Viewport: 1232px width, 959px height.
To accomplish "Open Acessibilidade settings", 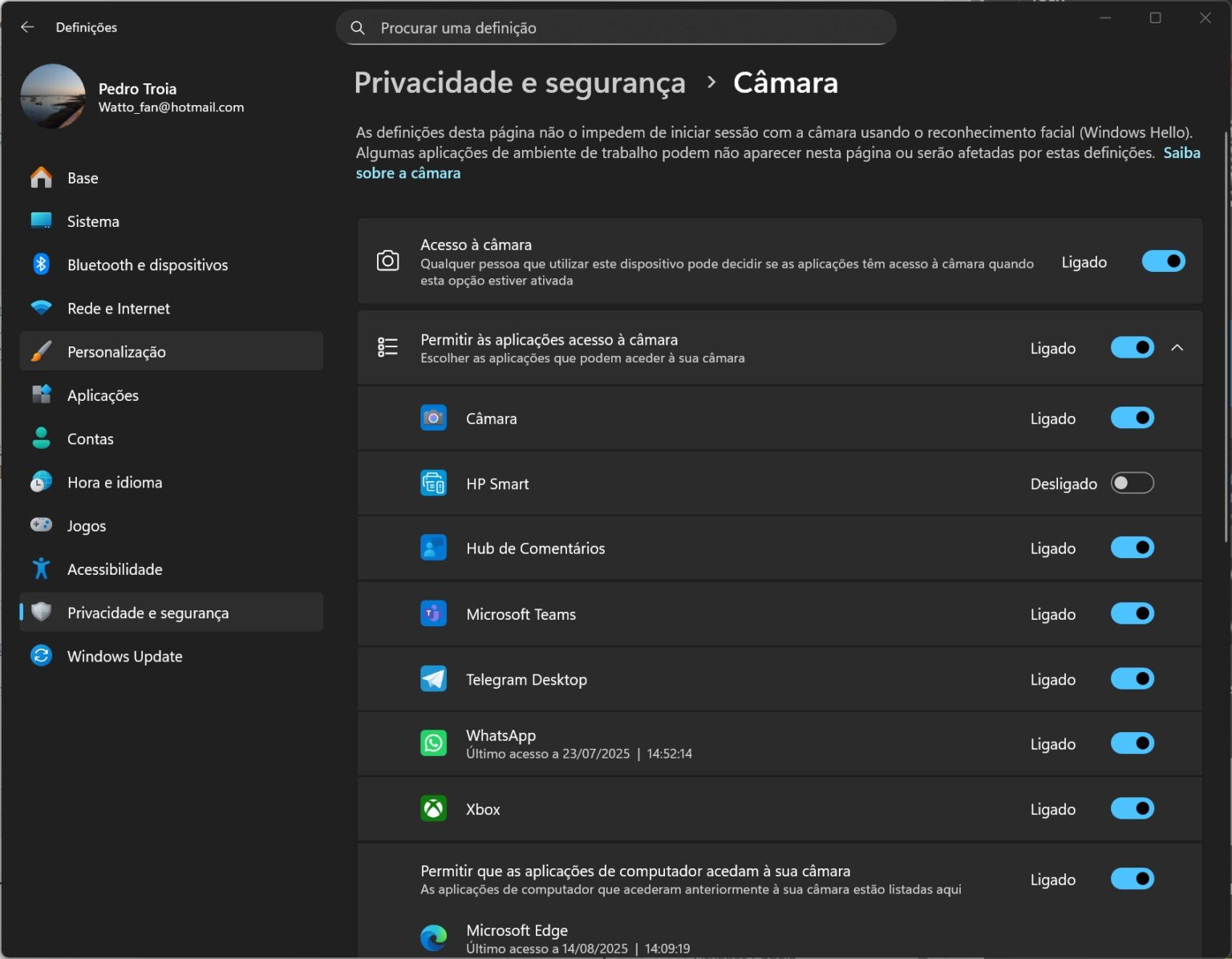I will pos(172,569).
